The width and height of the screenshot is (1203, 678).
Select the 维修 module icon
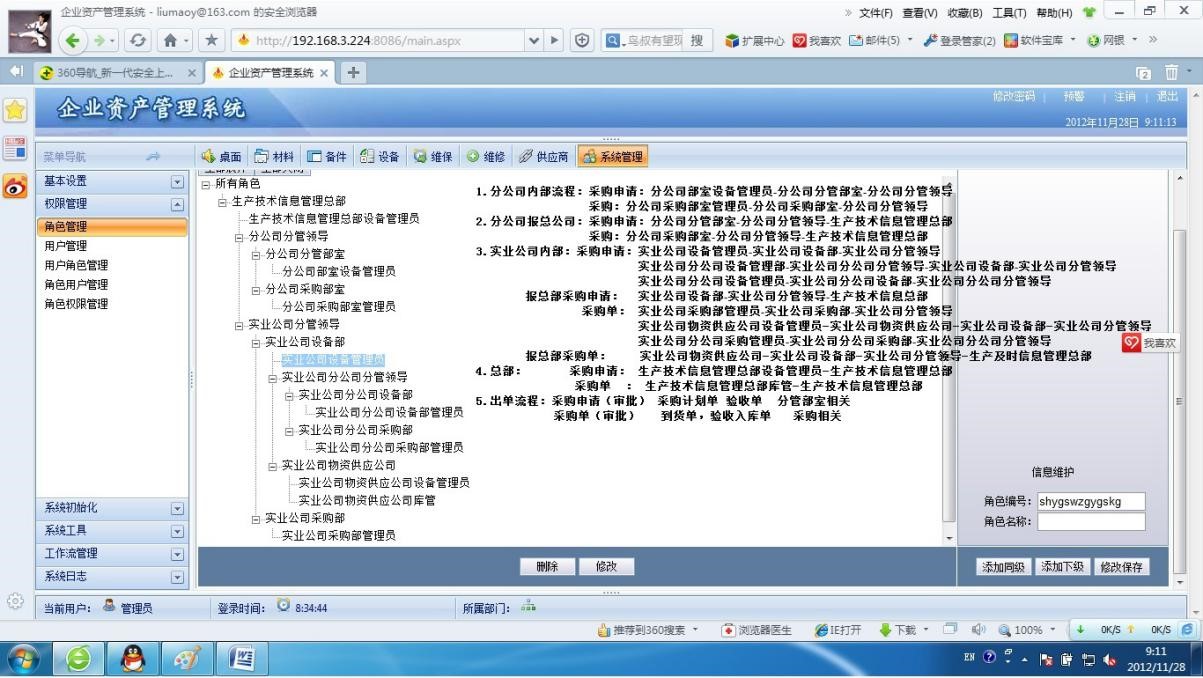[x=486, y=155]
